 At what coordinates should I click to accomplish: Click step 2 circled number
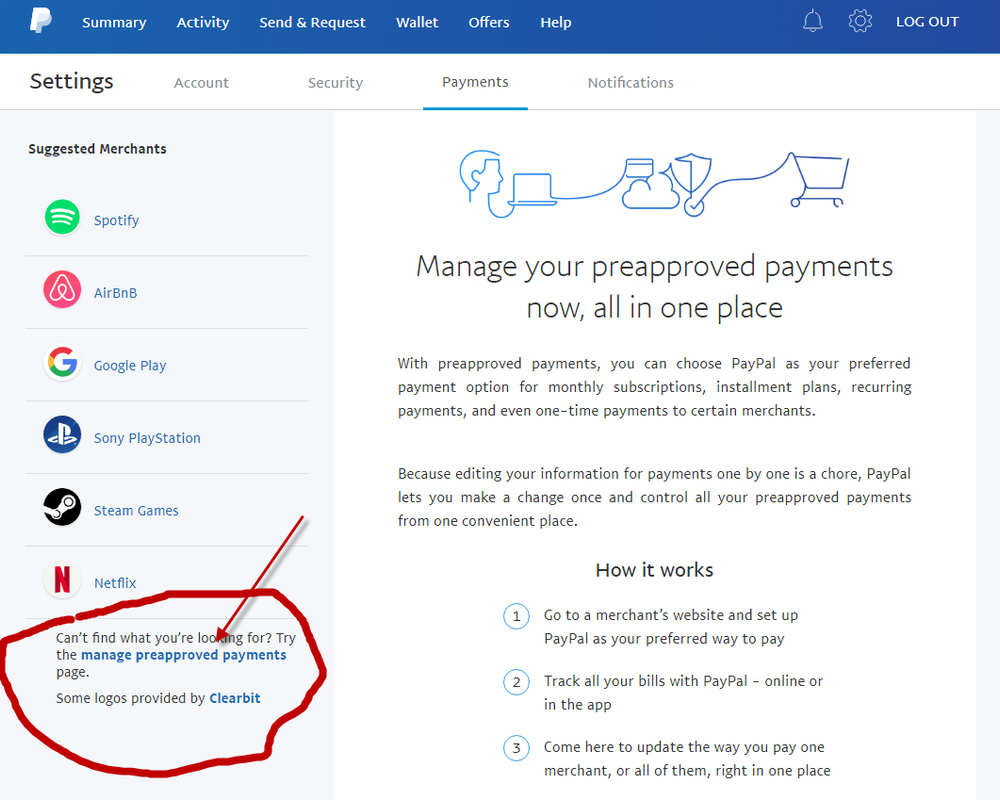(517, 683)
